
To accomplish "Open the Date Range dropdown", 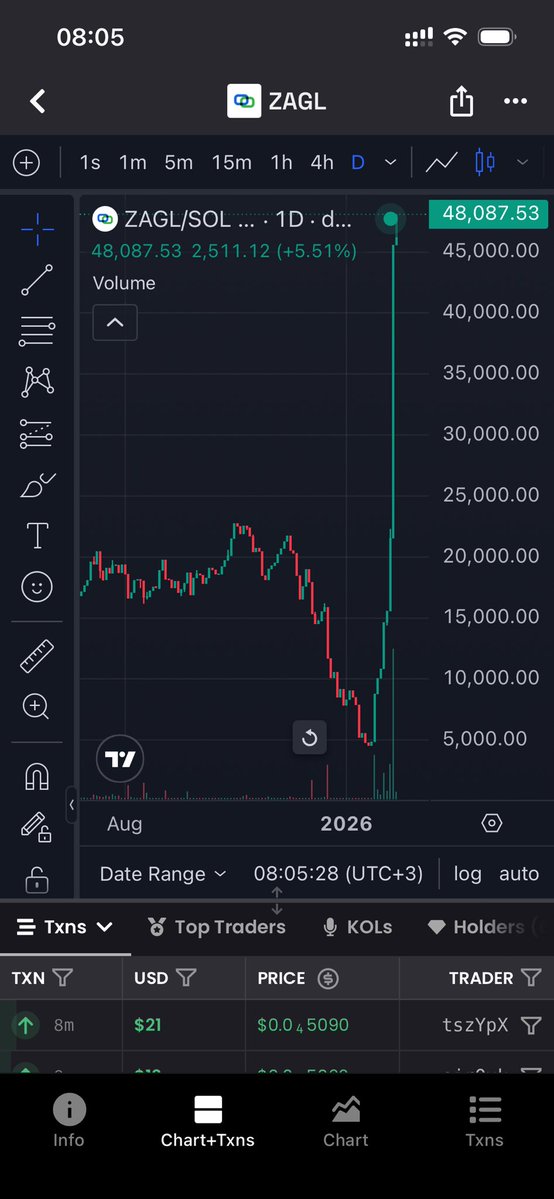I will [163, 874].
